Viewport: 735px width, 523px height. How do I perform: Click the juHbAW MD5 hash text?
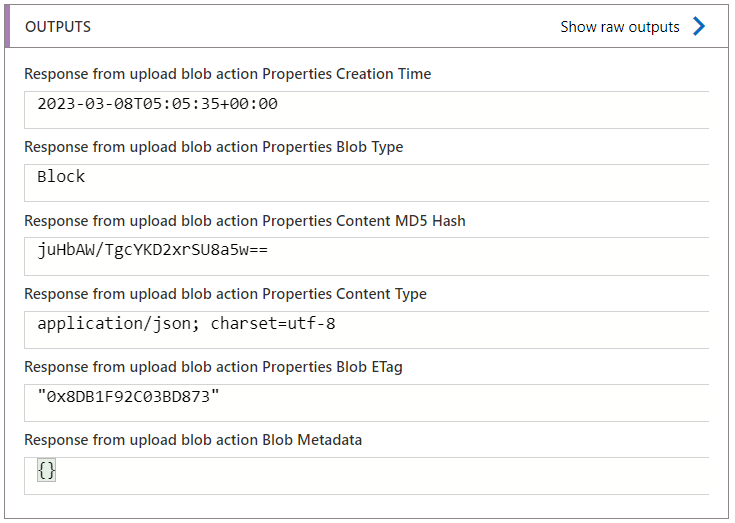[x=152, y=251]
